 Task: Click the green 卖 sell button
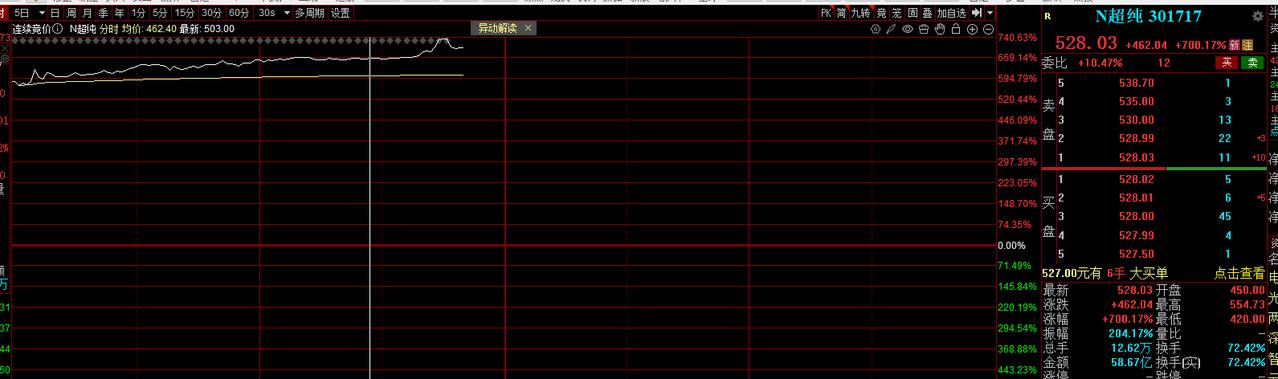pos(1253,62)
